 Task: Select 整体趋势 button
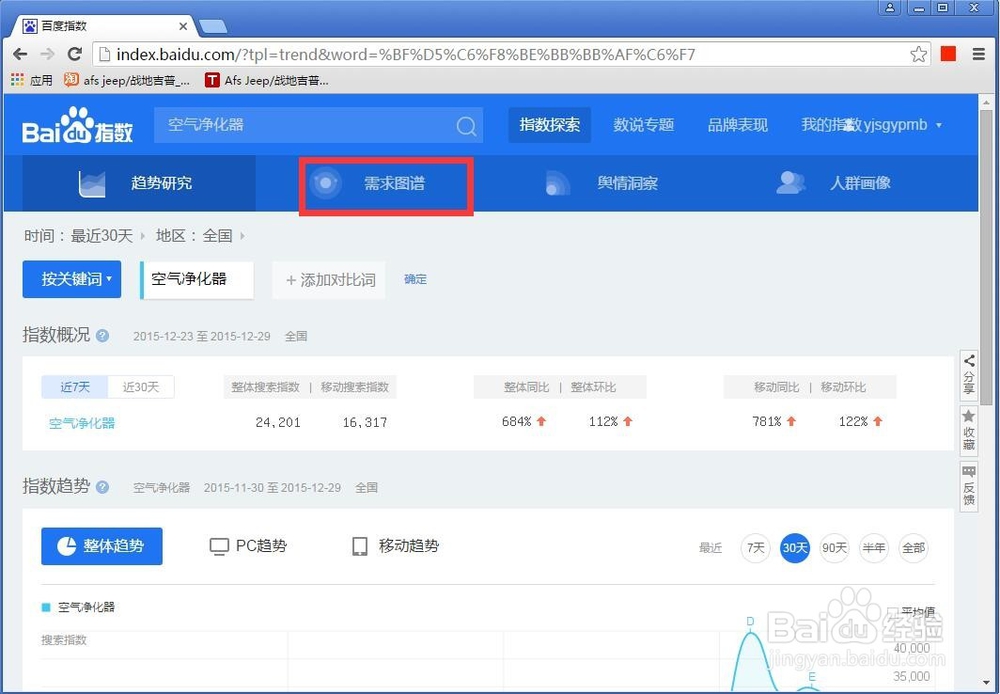point(102,546)
